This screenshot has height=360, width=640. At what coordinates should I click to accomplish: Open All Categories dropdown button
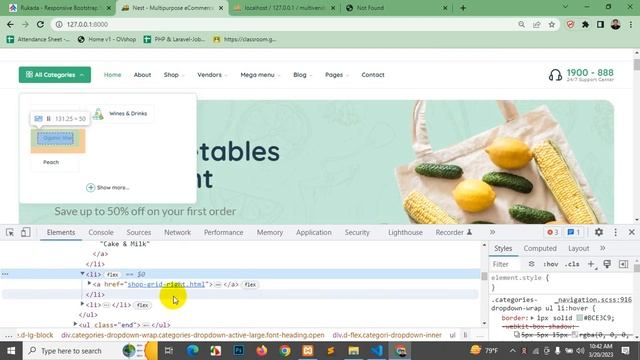55,75
